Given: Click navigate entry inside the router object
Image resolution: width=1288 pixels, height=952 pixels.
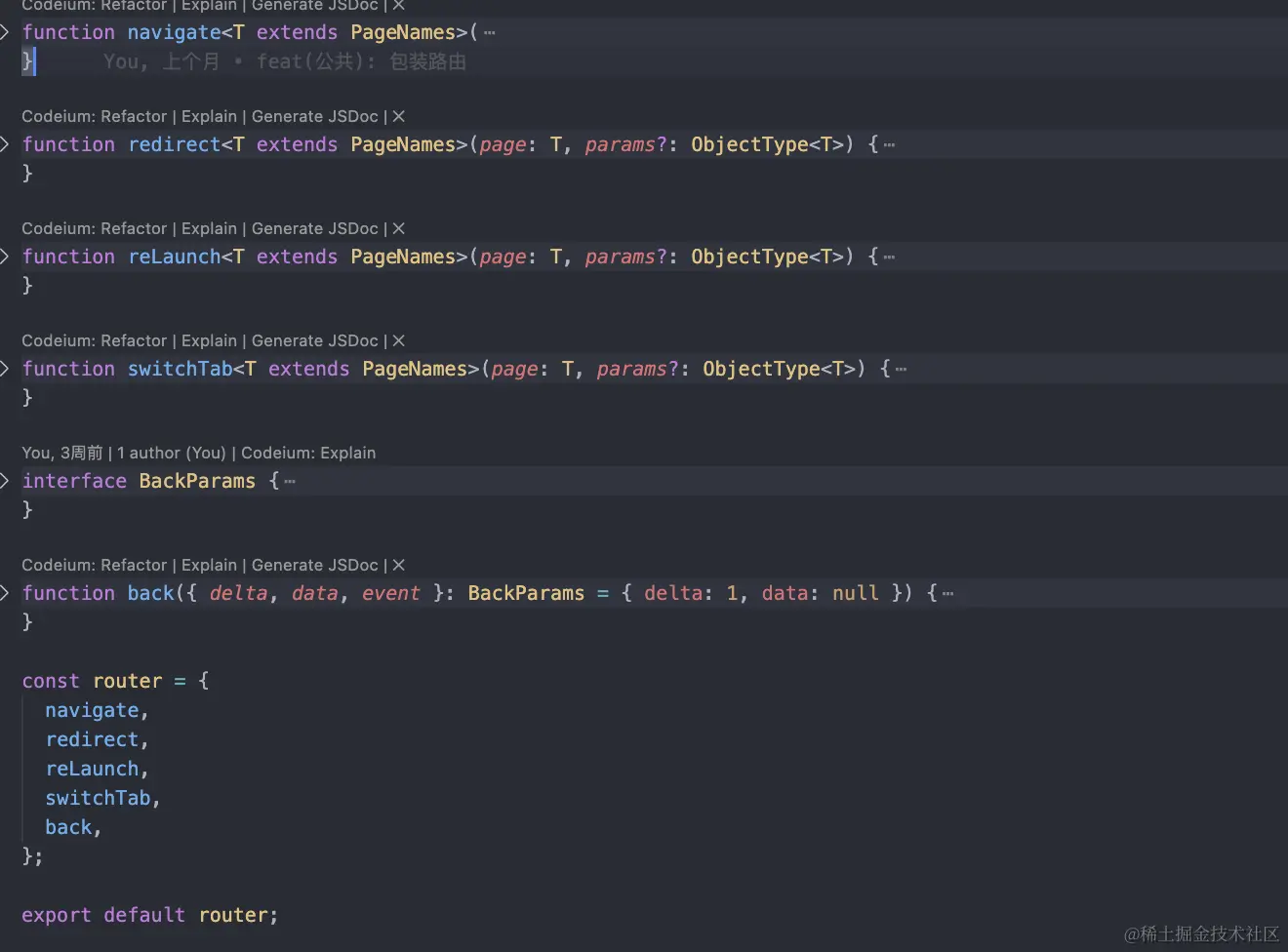Looking at the screenshot, I should pyautogui.click(x=92, y=710).
